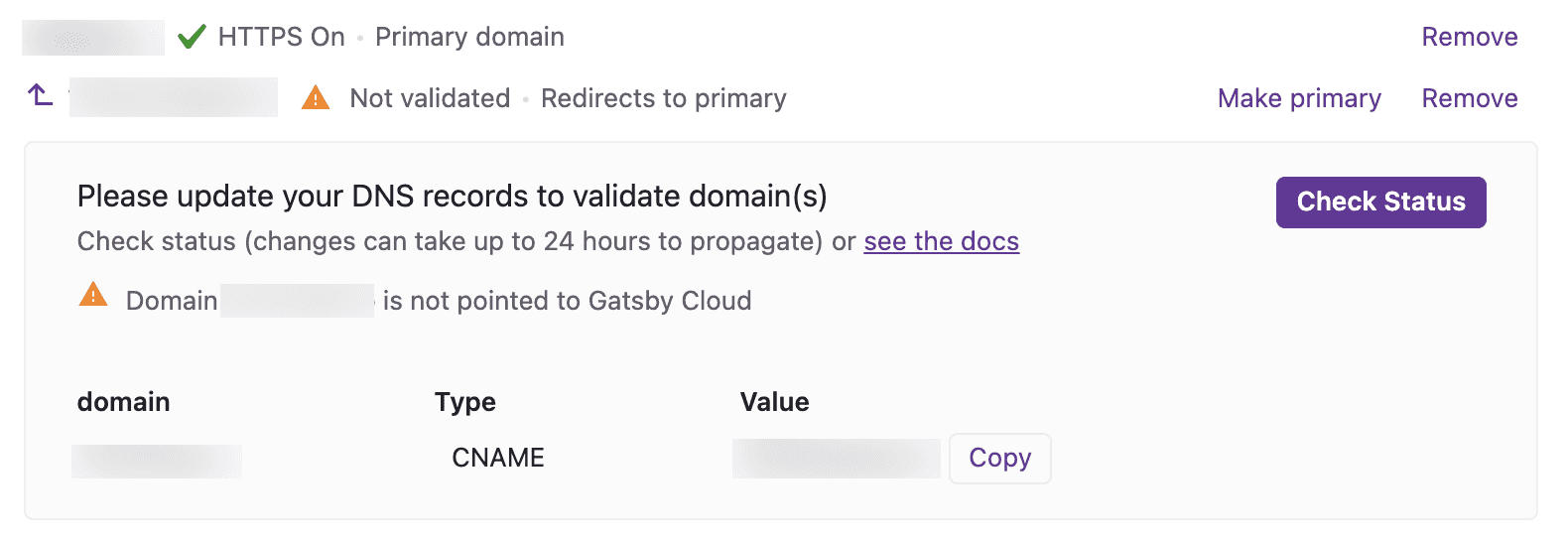Click the Redirects to primary label

663,98
